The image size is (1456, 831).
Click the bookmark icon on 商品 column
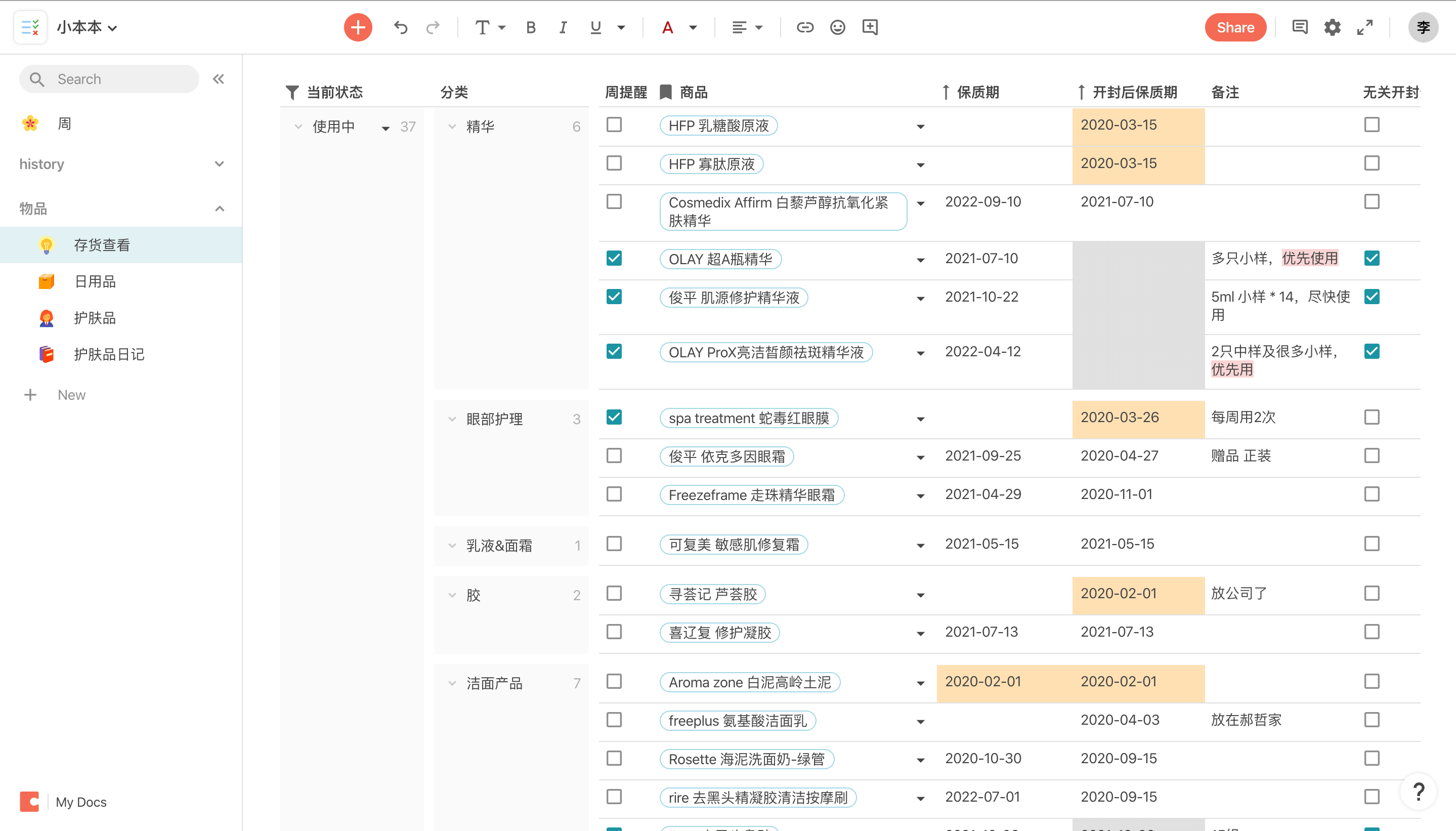[665, 92]
